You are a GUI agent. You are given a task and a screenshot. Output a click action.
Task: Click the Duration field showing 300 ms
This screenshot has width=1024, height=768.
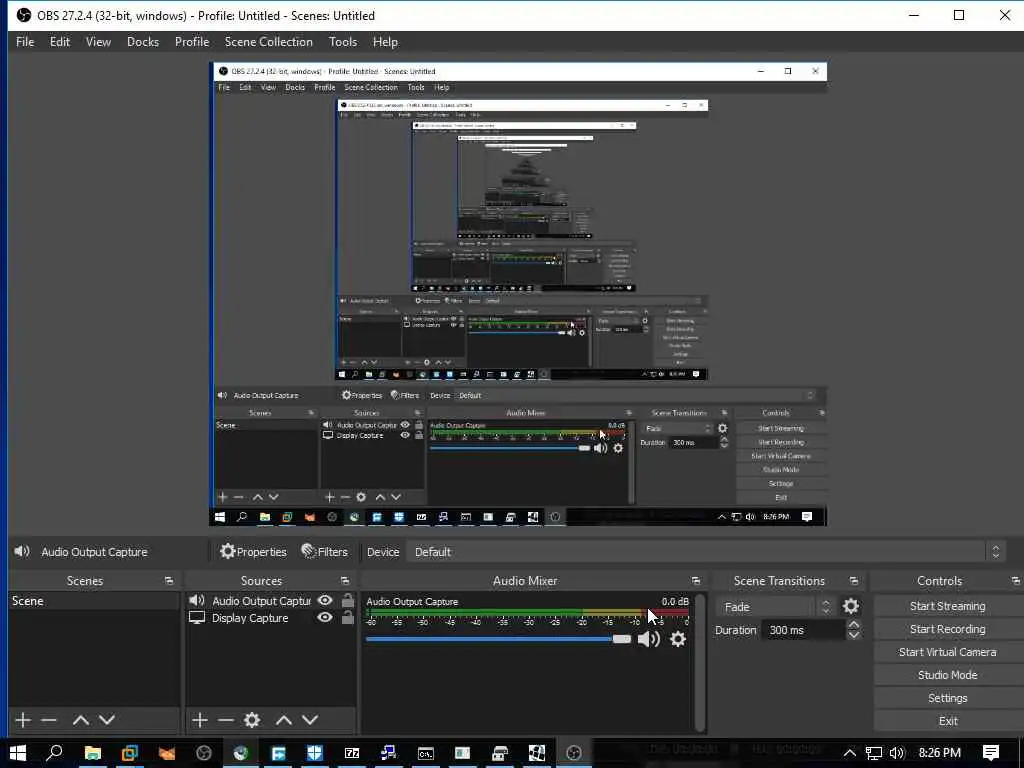coord(803,630)
